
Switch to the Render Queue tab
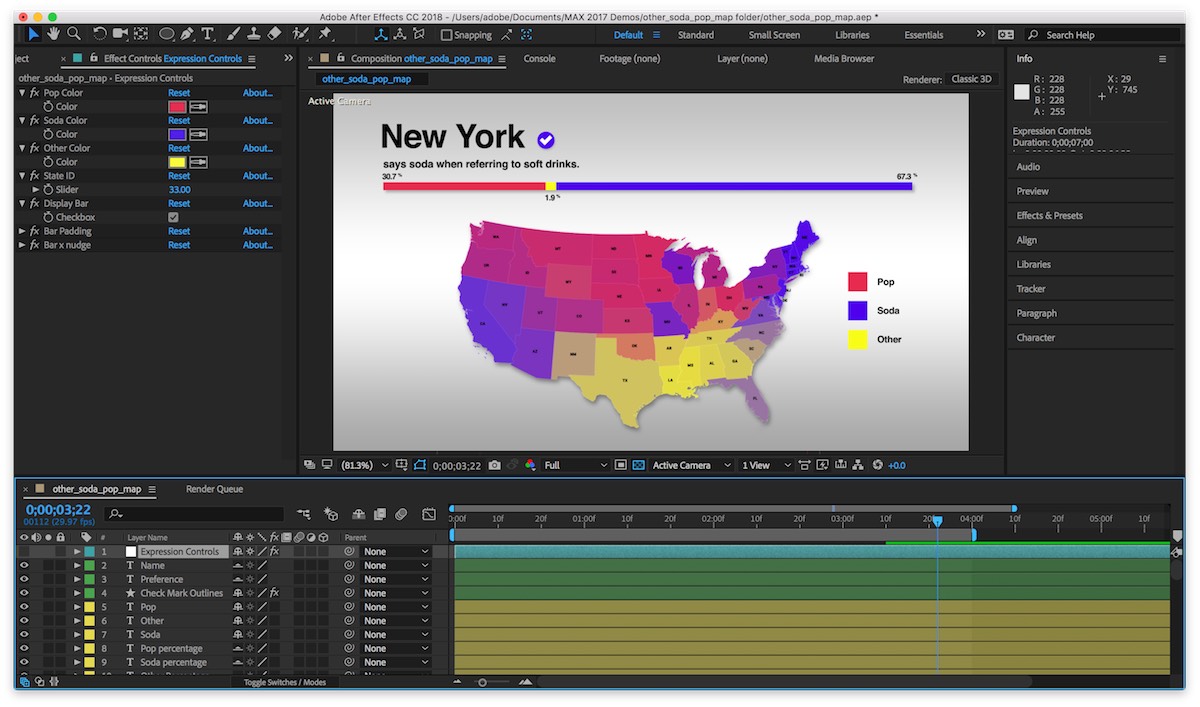point(214,489)
